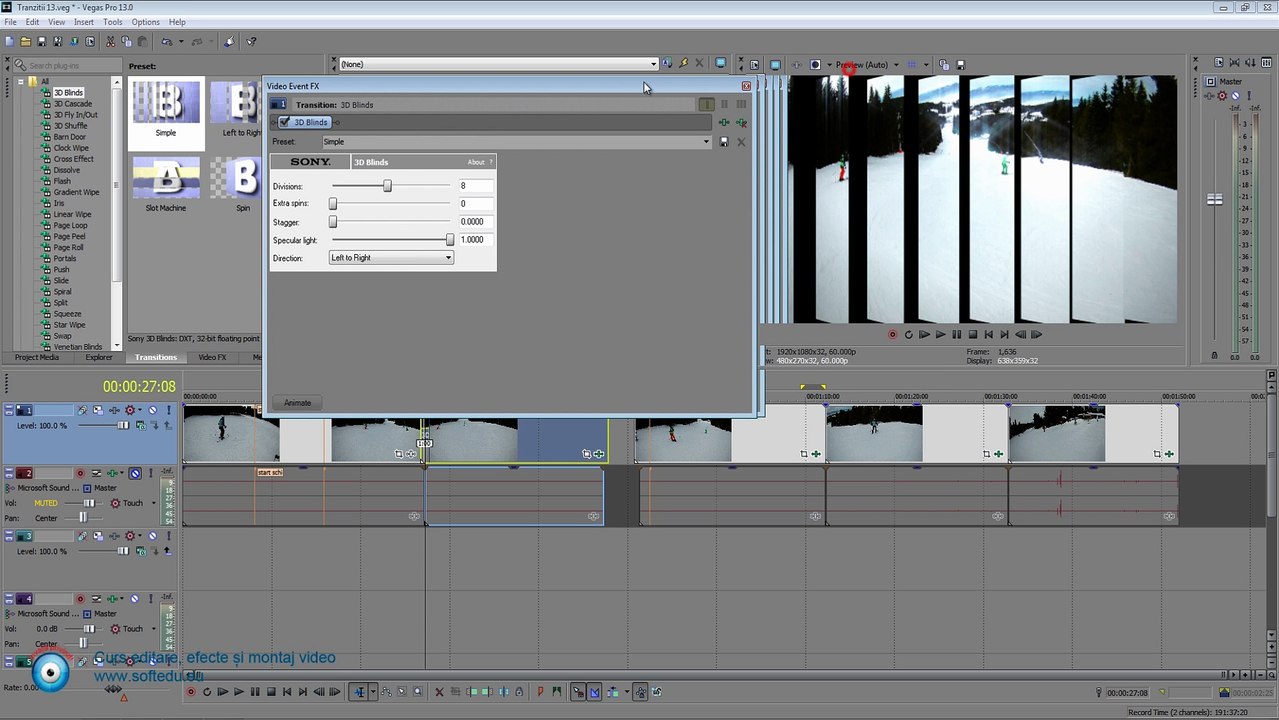Toggle Mute on video track 1
Viewport: 1279px width, 720px height.
153,410
